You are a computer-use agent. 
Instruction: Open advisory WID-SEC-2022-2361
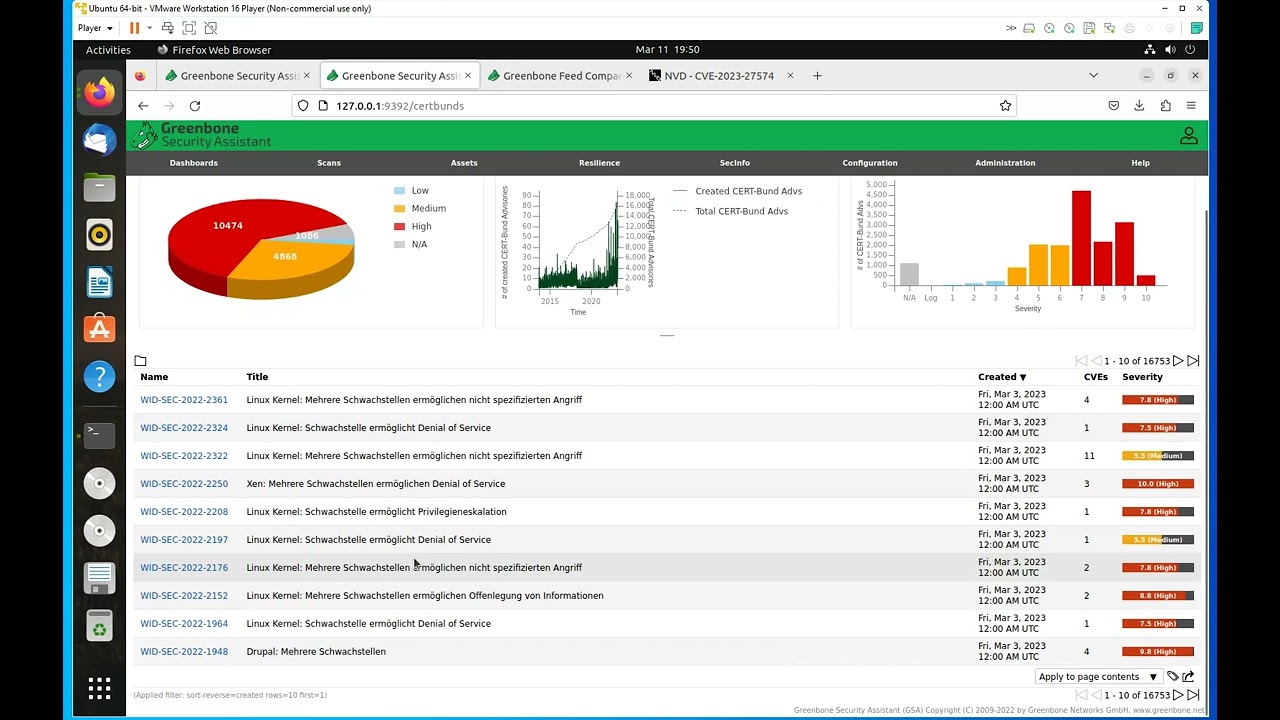tap(184, 400)
